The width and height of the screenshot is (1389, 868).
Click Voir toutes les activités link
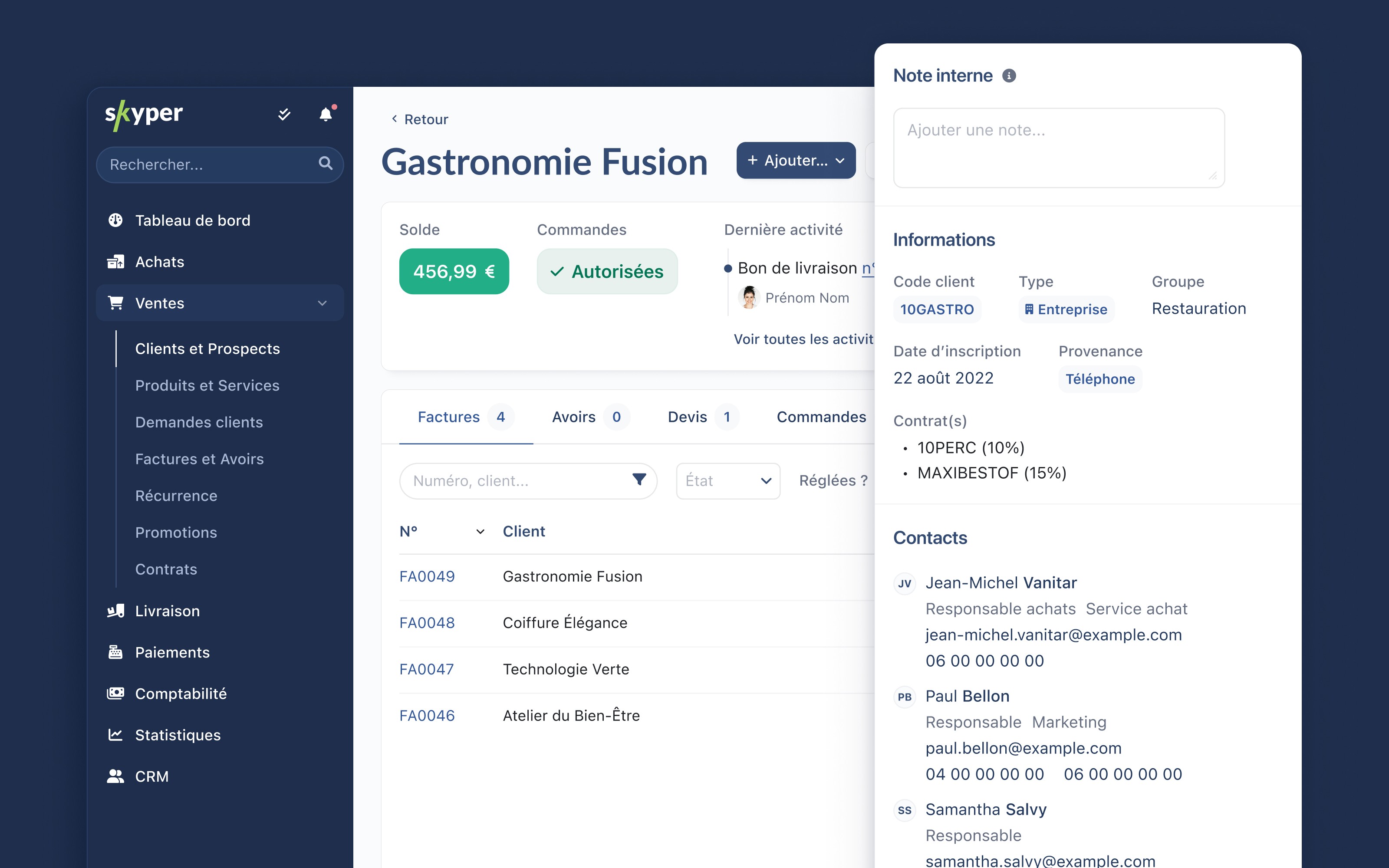coord(803,339)
